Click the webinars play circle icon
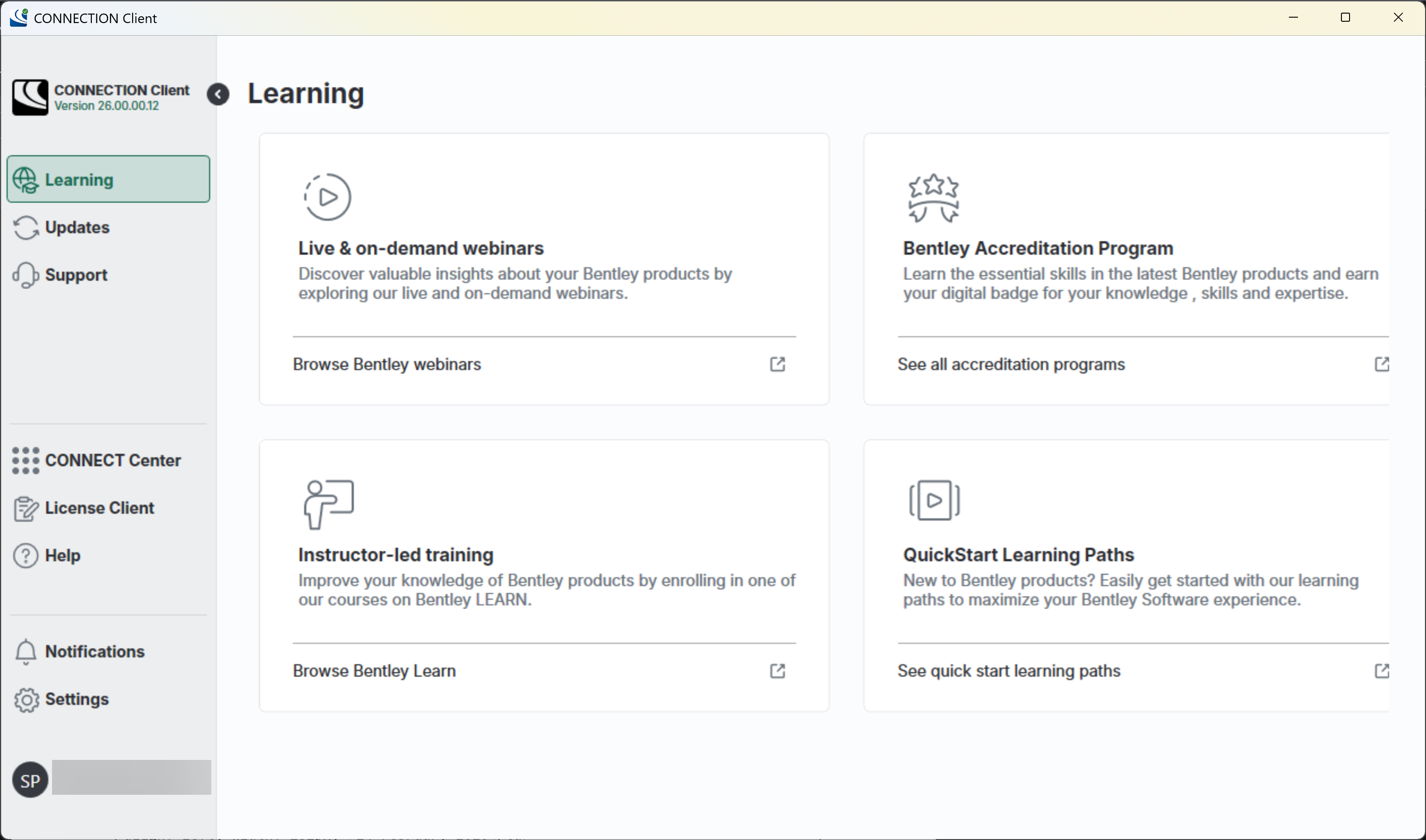This screenshot has height=840, width=1426. [x=328, y=197]
